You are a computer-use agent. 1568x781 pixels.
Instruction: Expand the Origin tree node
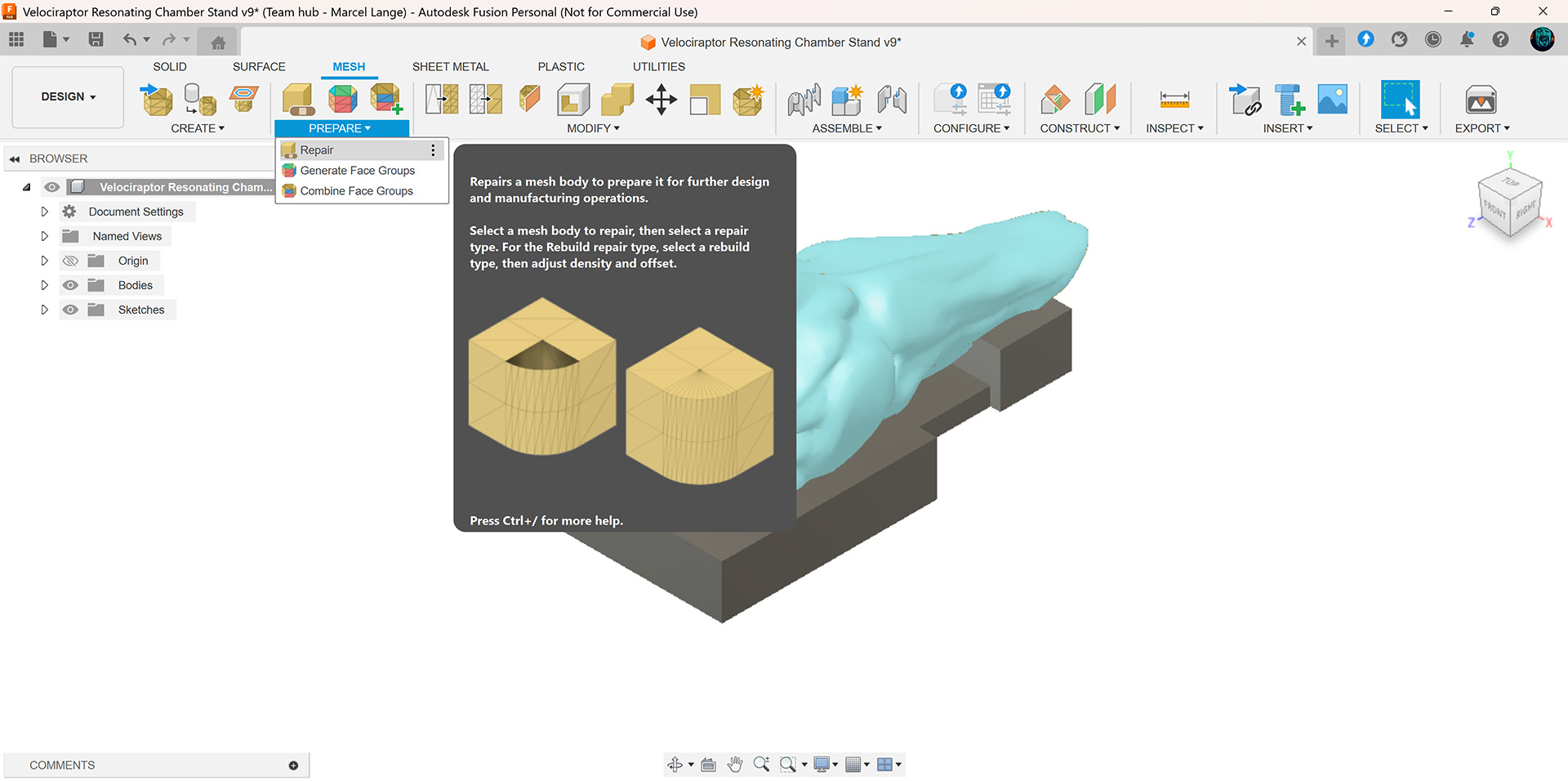[44, 261]
